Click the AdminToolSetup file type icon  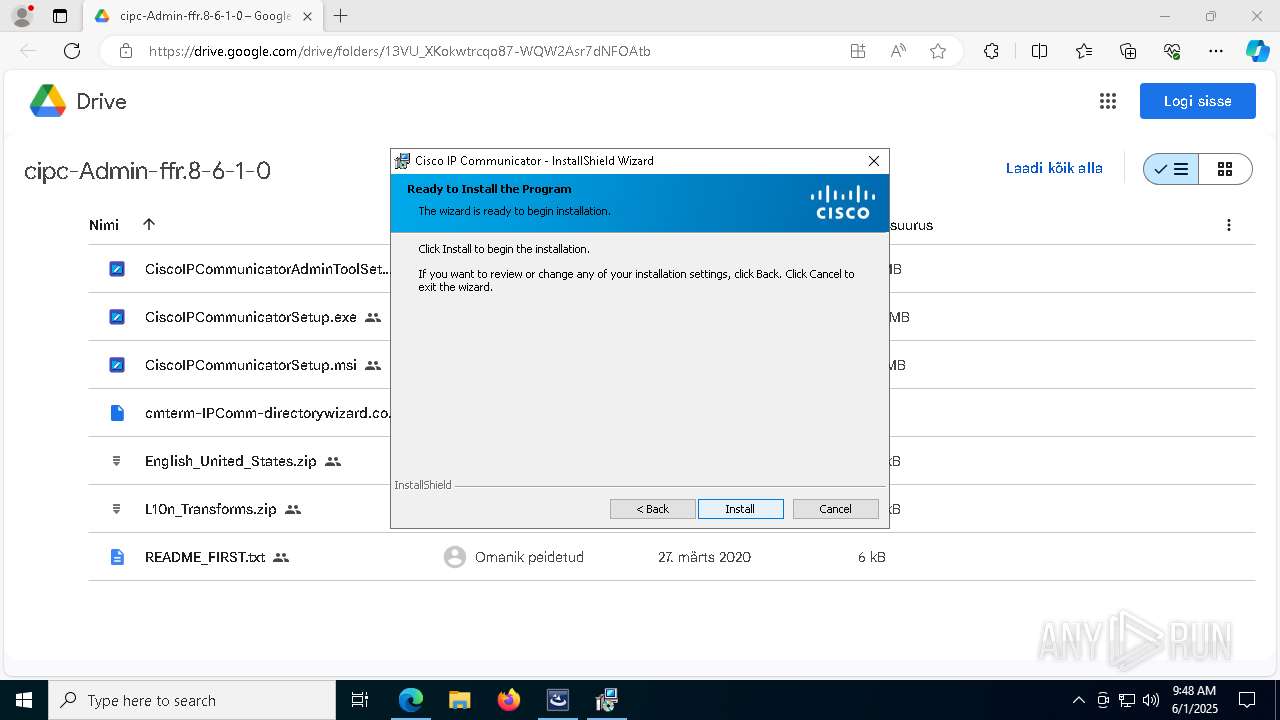tap(117, 269)
